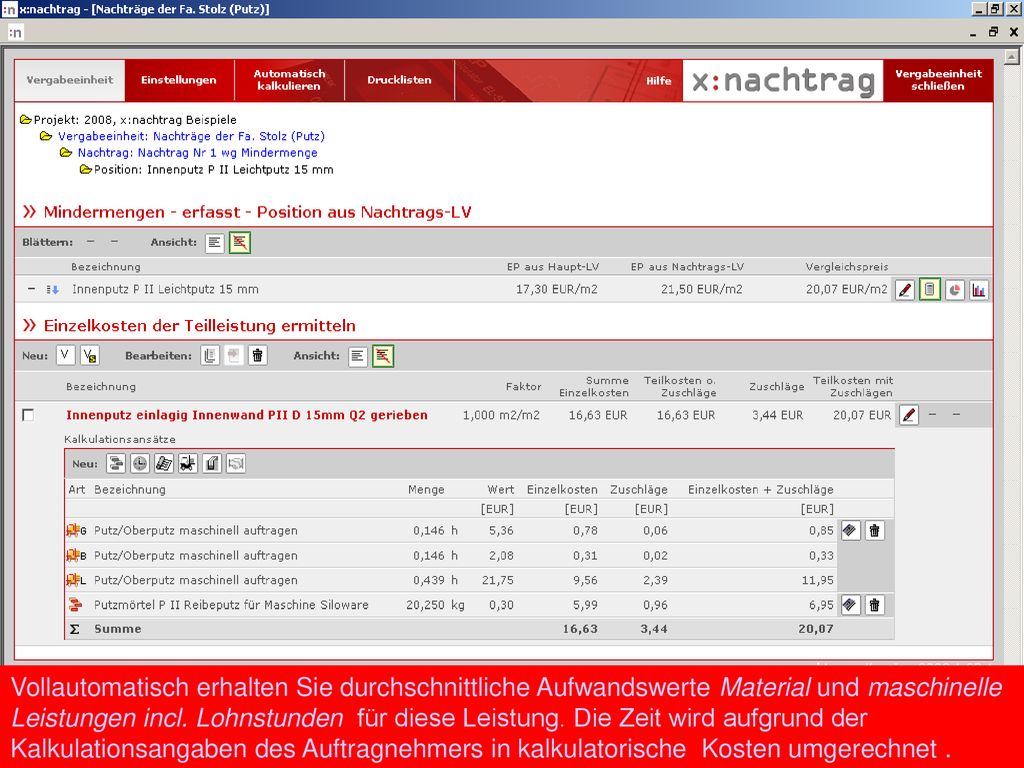
Task: Click heading Einzelkosten der Teilleistung ermitteln
Action: 199,326
